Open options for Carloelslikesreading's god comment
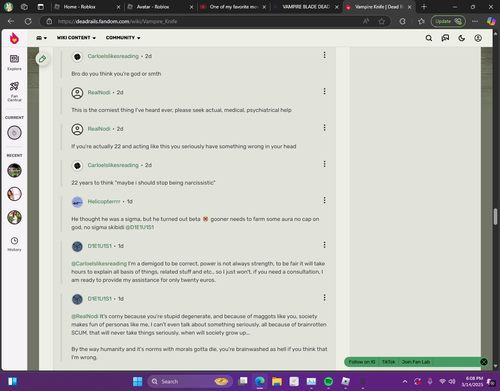The height and width of the screenshot is (391, 500). pos(324,55)
